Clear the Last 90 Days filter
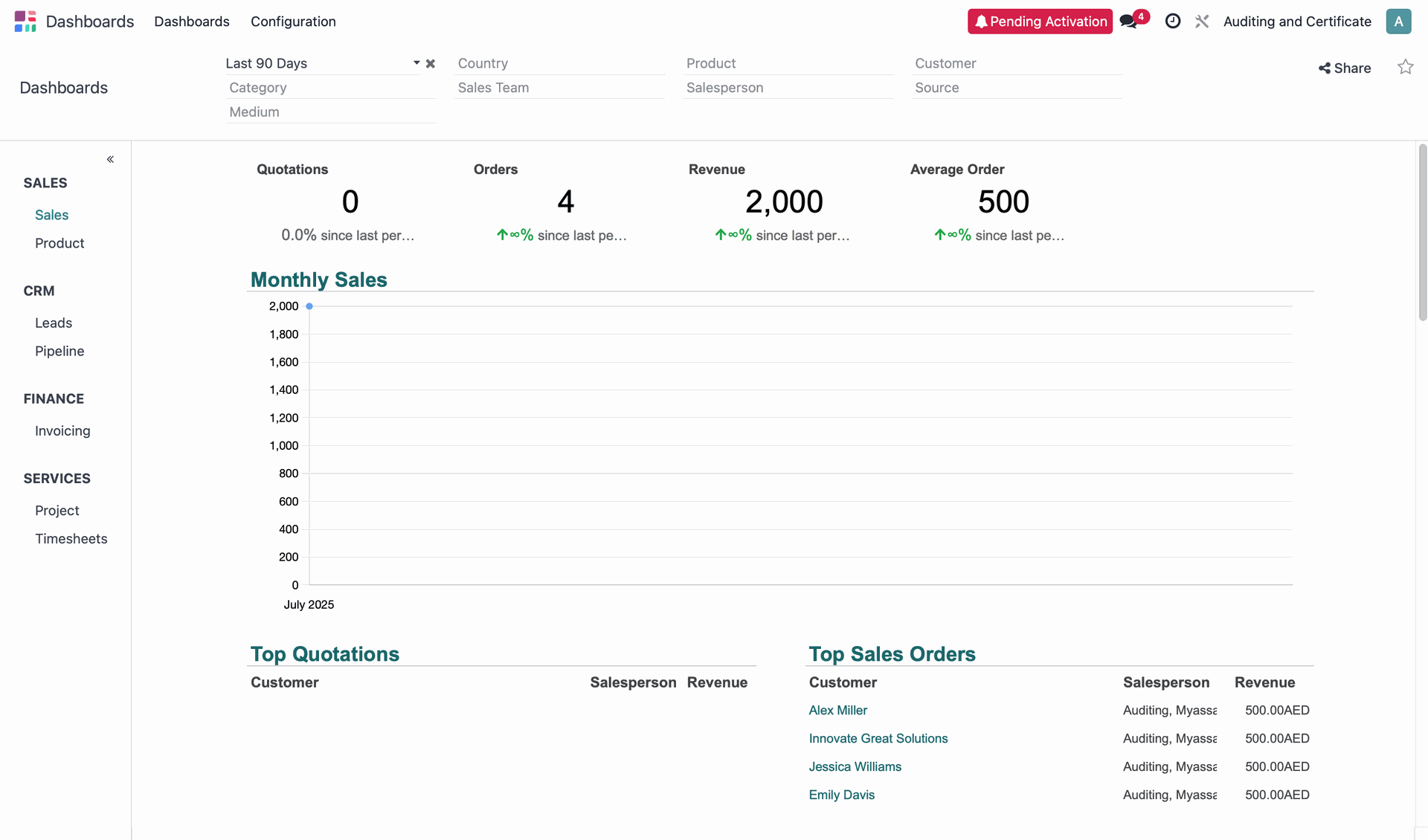Image resolution: width=1428 pixels, height=840 pixels. [431, 64]
